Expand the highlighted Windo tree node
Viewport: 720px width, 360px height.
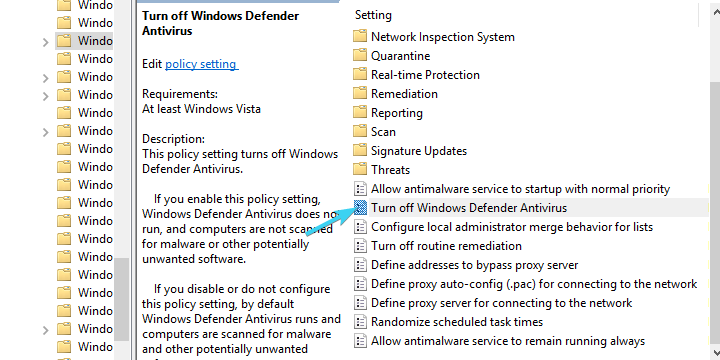[x=45, y=42]
